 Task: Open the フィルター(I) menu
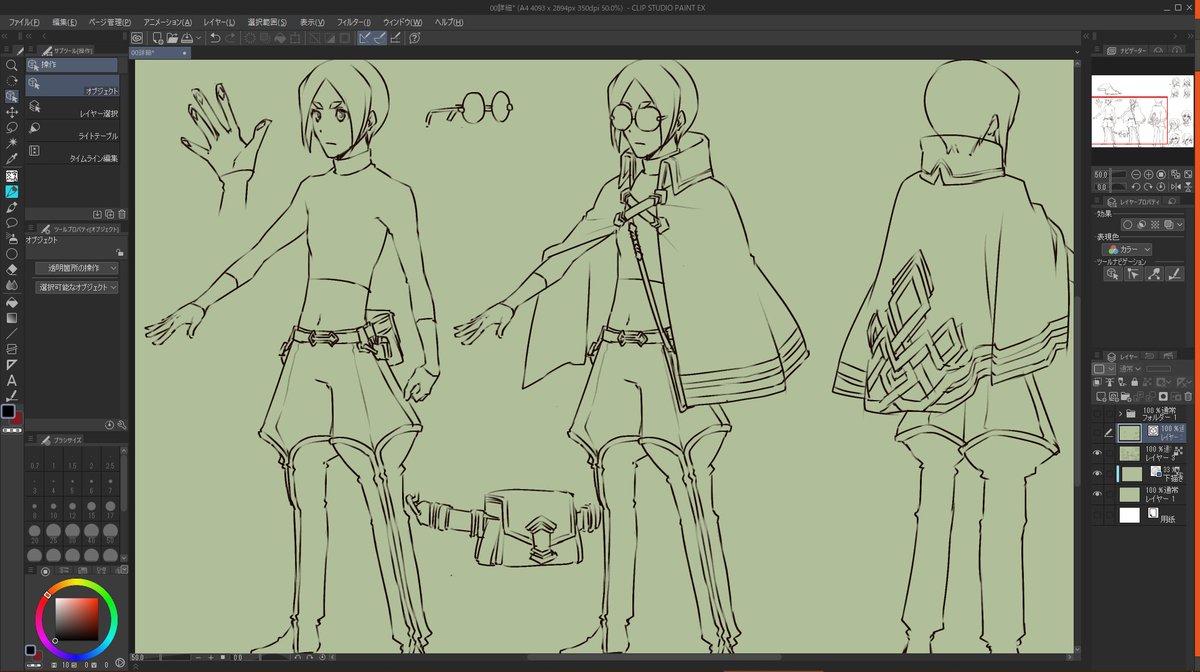(x=353, y=22)
